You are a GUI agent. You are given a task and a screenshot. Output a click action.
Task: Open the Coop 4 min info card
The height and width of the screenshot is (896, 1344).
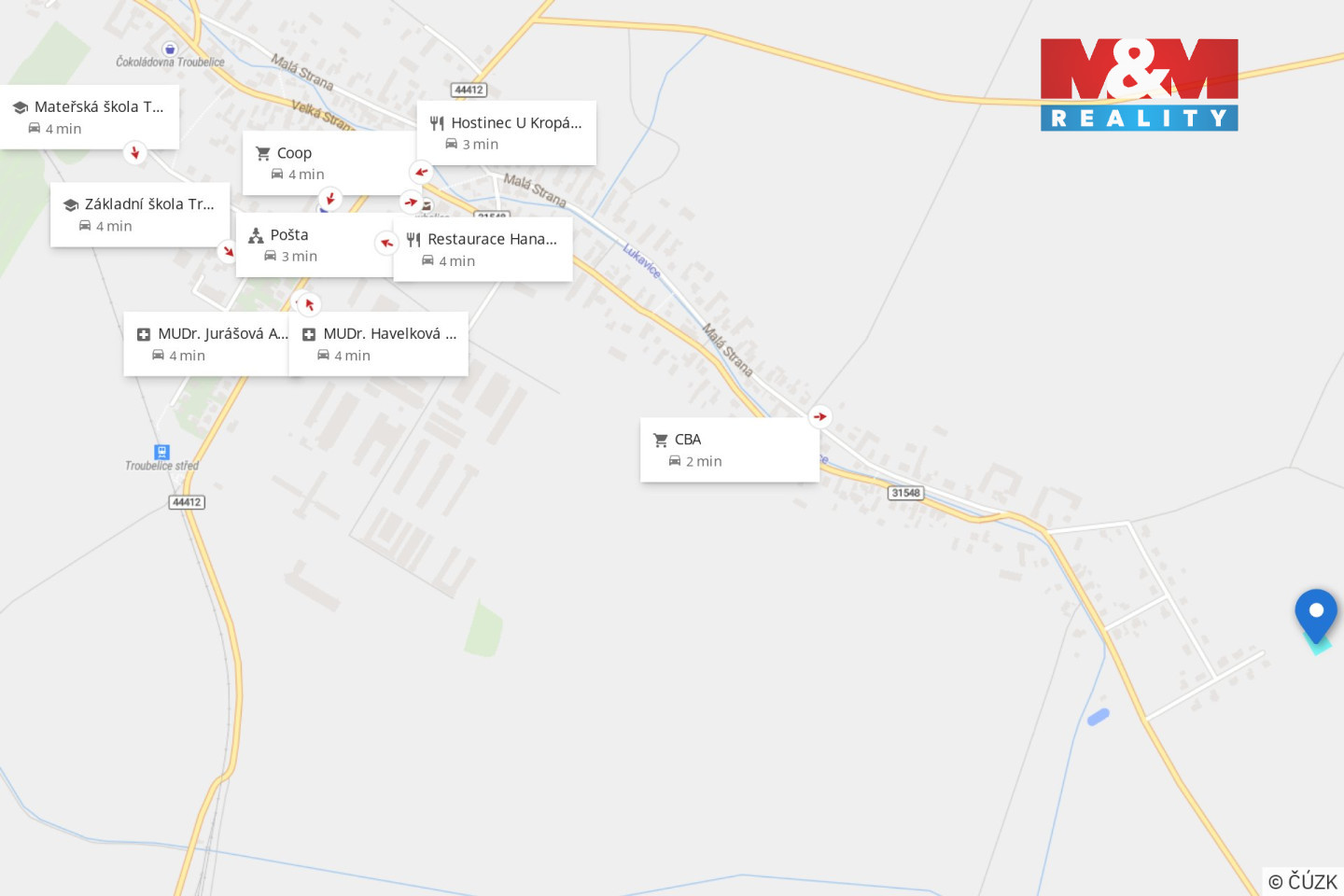(x=329, y=163)
